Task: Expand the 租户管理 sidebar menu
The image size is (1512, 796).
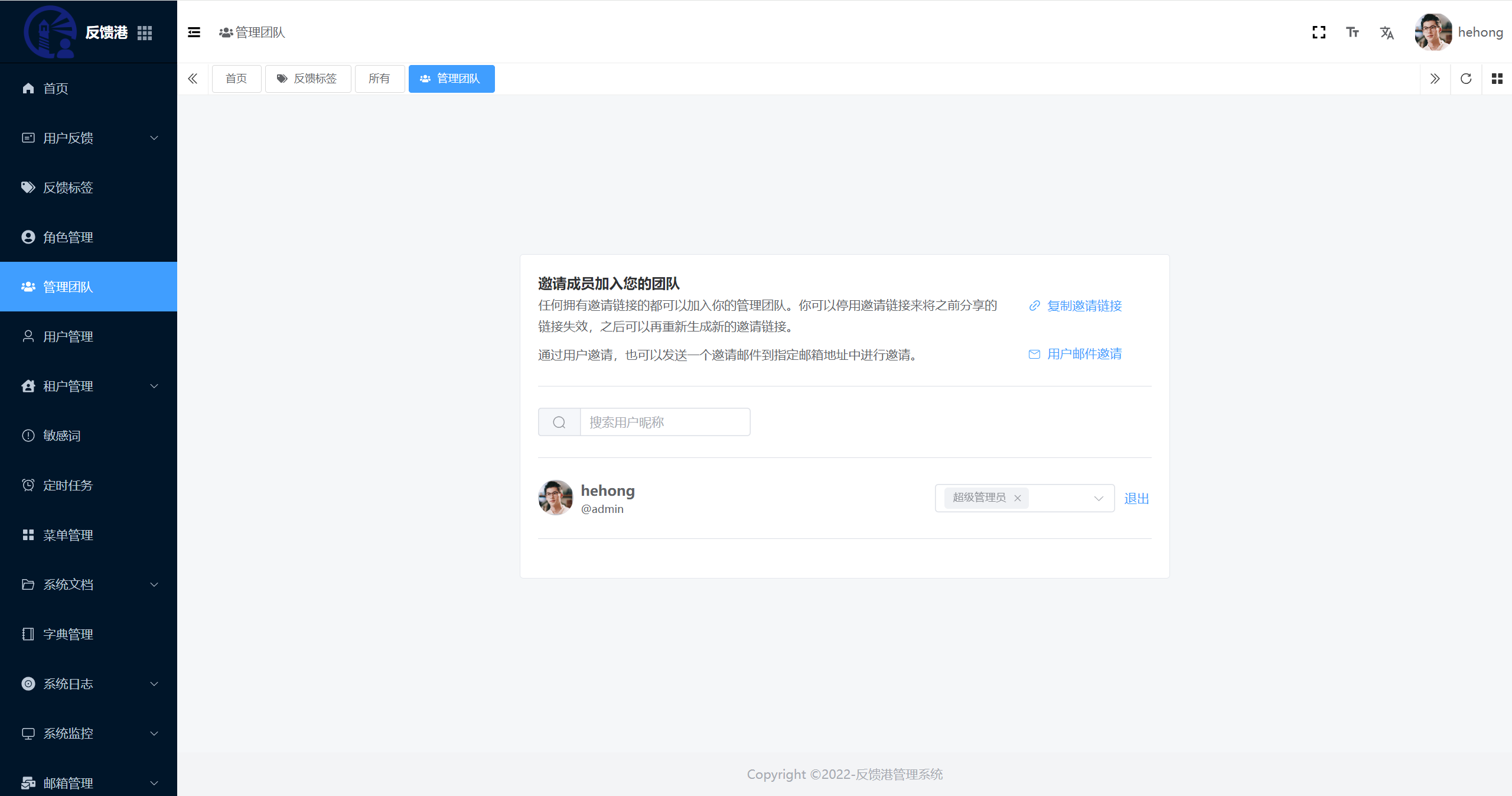Action: (89, 386)
